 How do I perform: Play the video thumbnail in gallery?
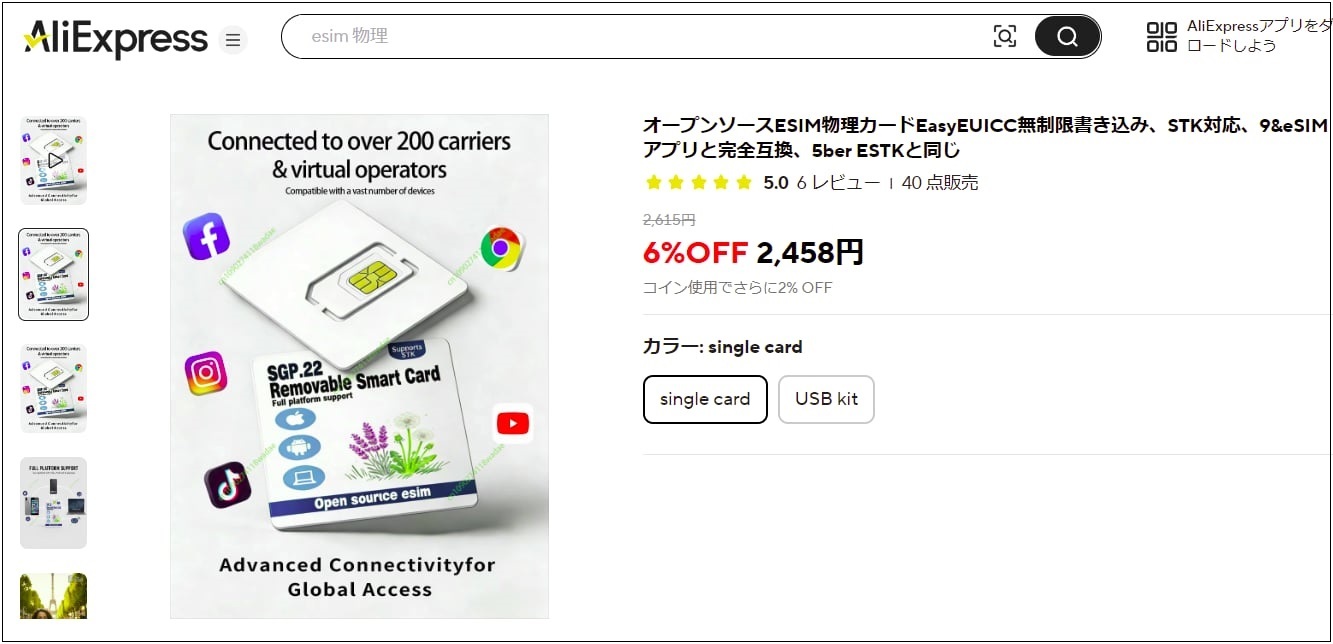[54, 160]
